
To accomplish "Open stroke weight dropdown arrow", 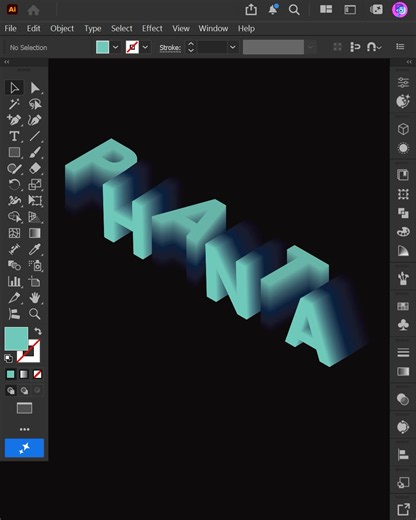I will (x=233, y=47).
